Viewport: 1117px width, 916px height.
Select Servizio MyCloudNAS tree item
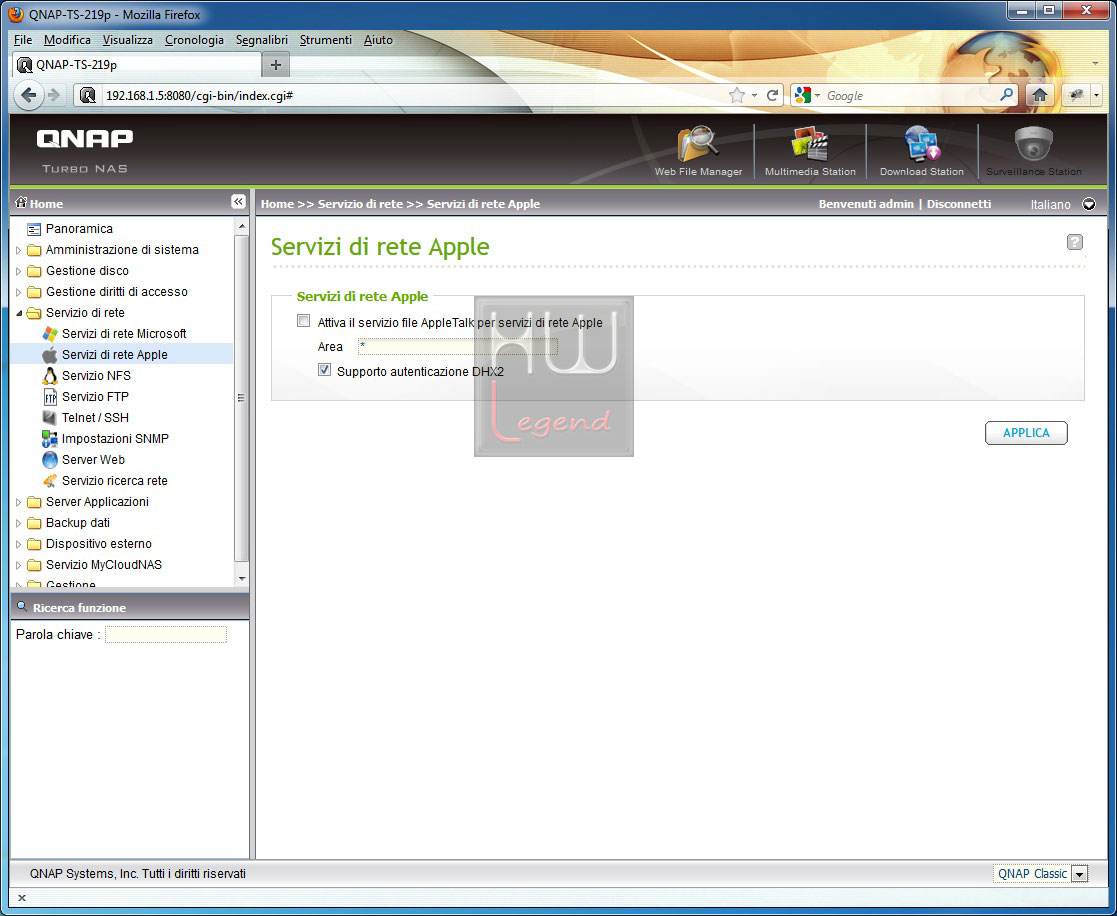[x=103, y=565]
